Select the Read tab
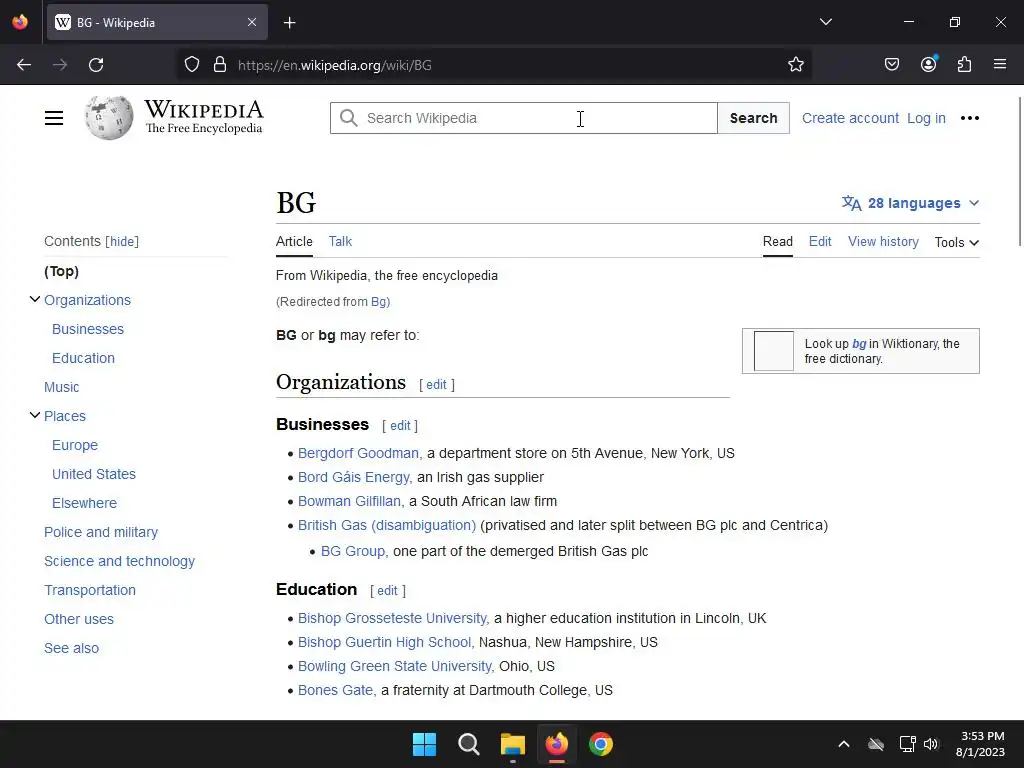 [778, 242]
